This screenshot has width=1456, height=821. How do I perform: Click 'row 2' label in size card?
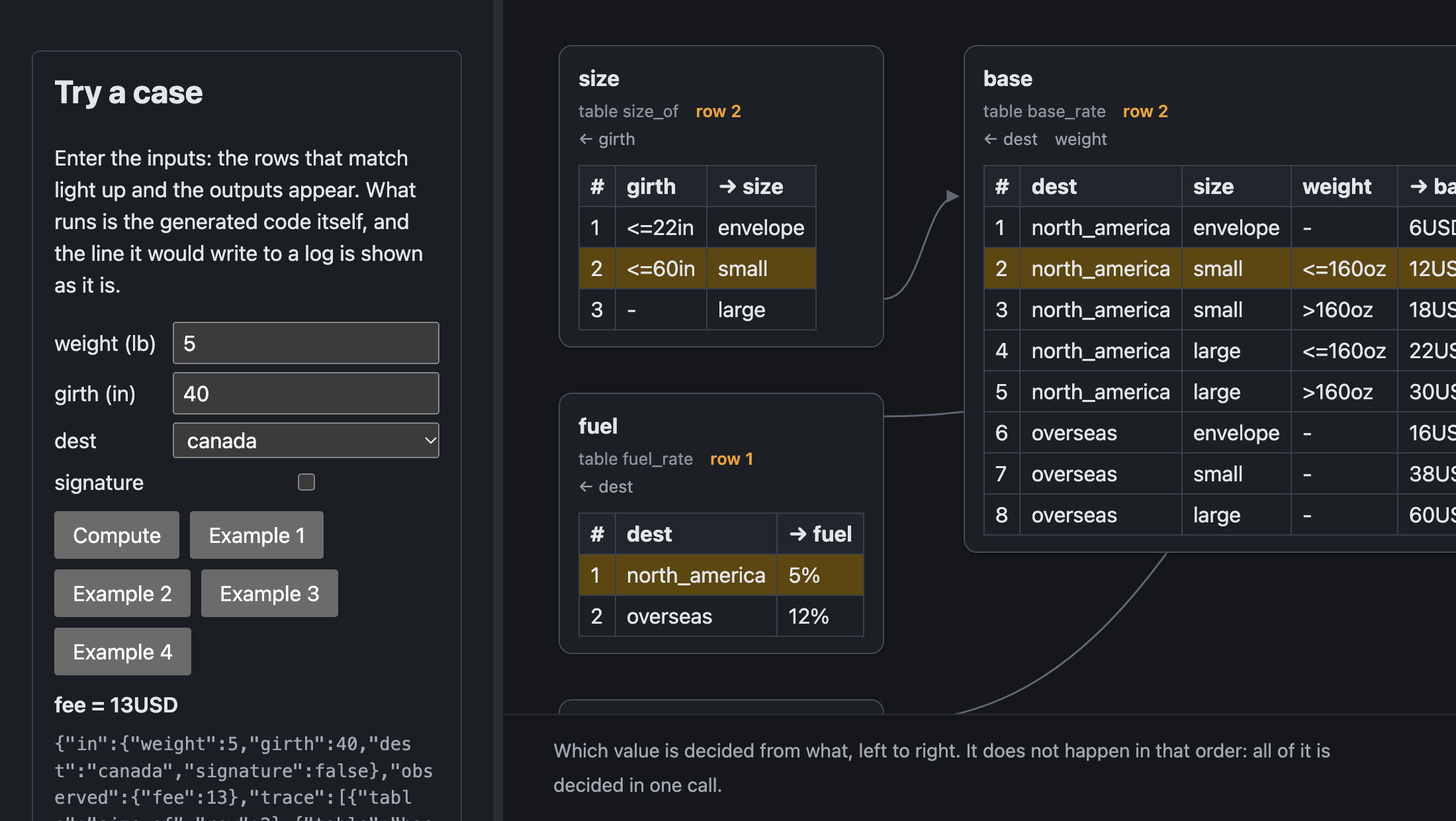coord(718,111)
